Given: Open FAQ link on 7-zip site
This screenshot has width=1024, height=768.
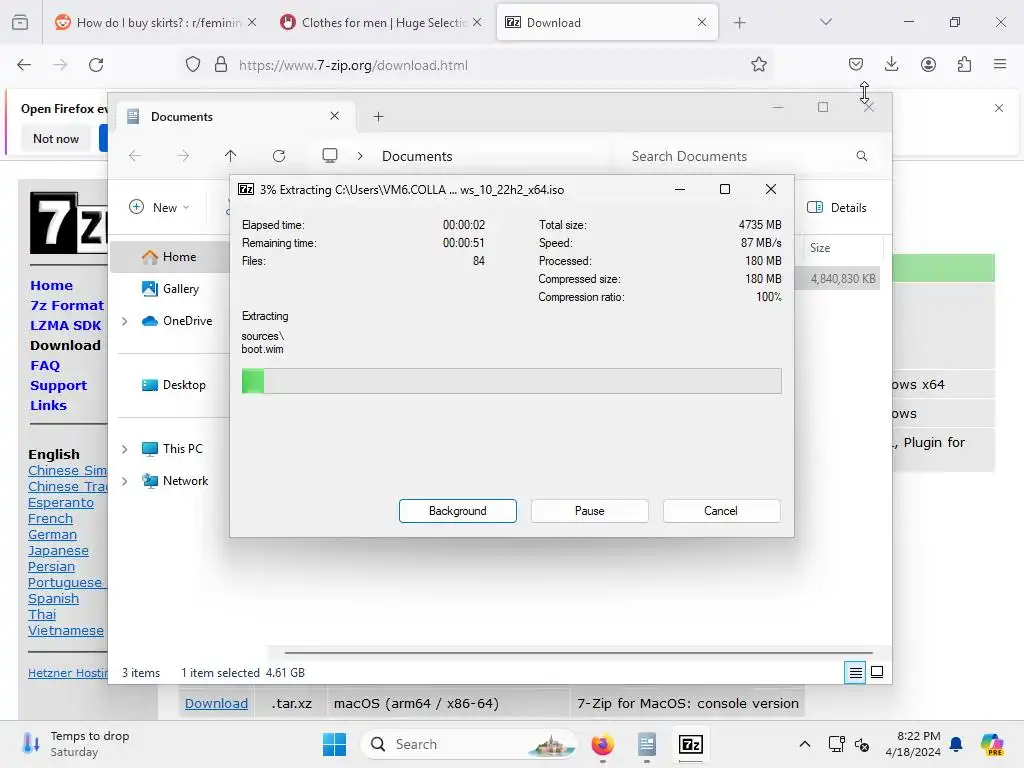Looking at the screenshot, I should pyautogui.click(x=44, y=366).
